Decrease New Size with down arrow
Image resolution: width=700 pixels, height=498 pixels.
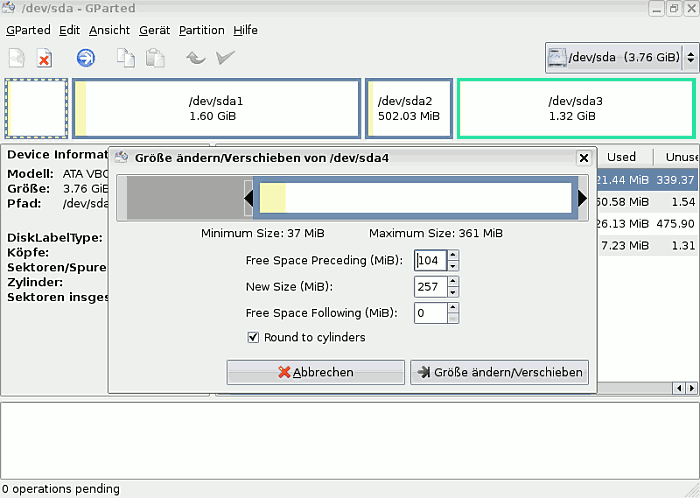[453, 292]
